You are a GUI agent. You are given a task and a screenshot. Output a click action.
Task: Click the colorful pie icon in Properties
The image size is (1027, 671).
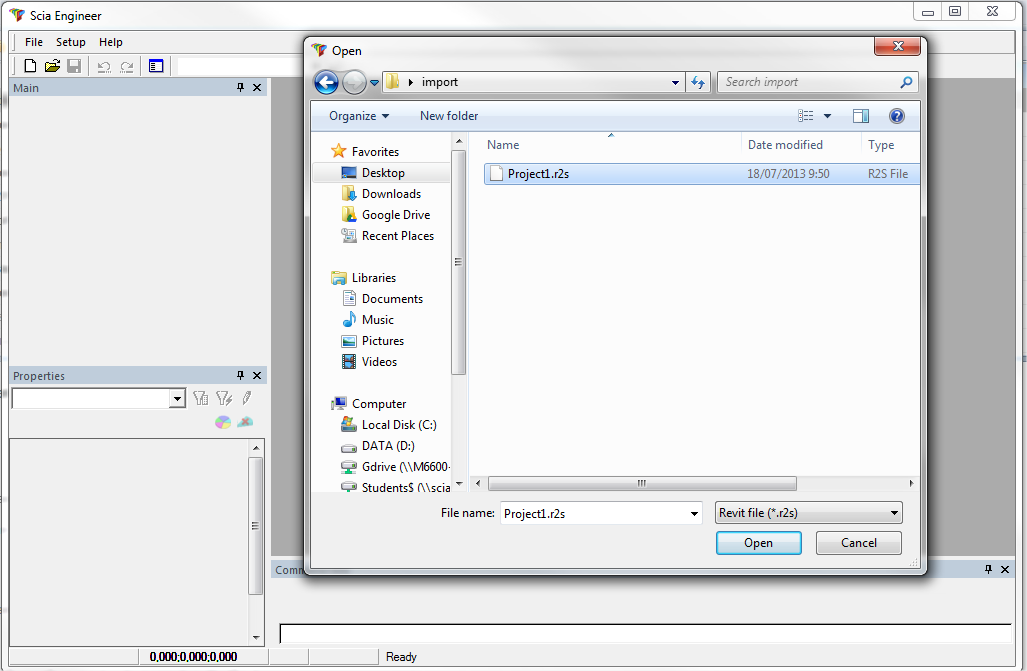click(223, 422)
